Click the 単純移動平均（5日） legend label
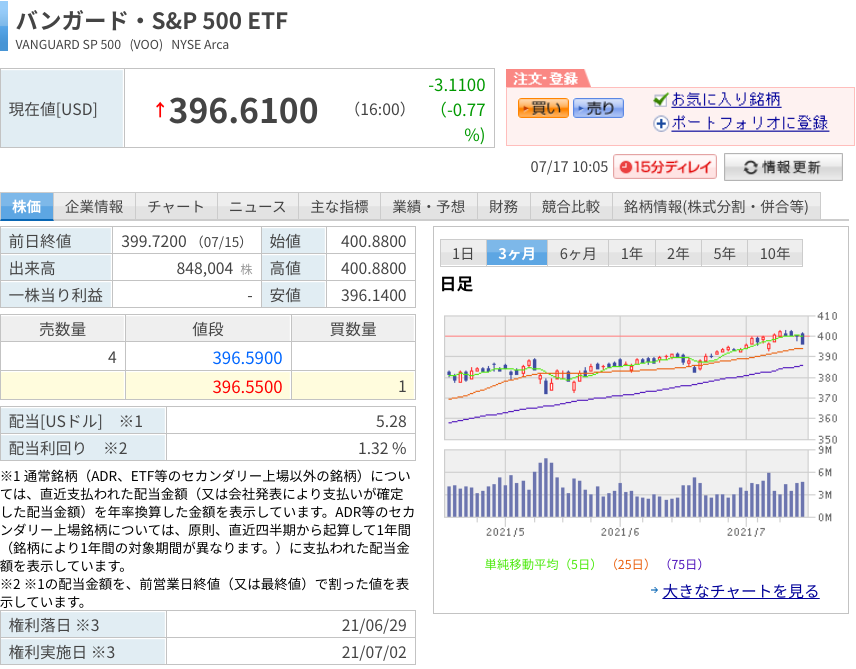The height and width of the screenshot is (669, 856). pyautogui.click(x=540, y=564)
